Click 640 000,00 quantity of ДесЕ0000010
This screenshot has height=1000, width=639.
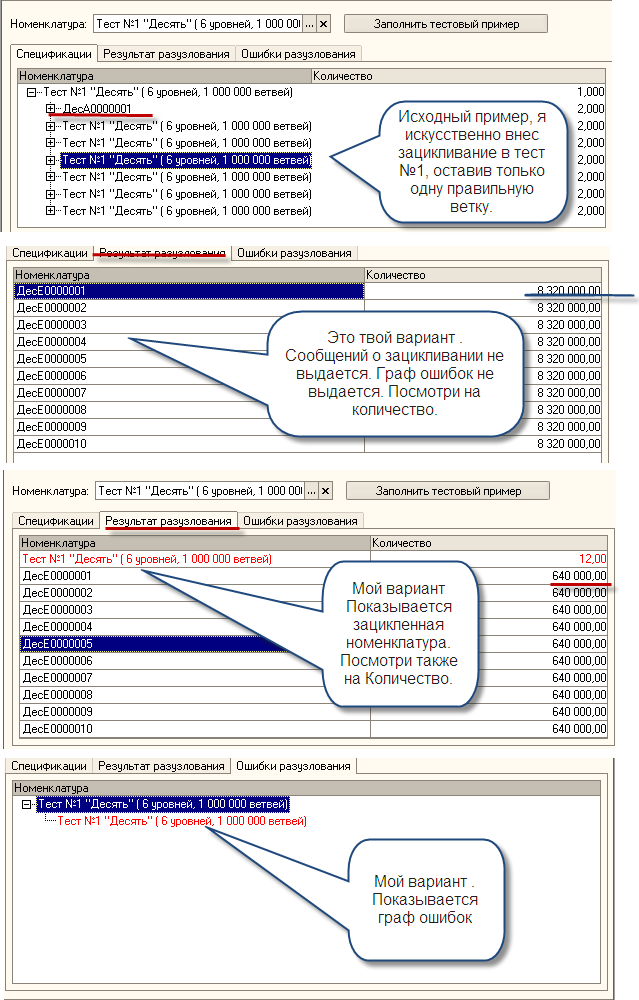(x=489, y=729)
